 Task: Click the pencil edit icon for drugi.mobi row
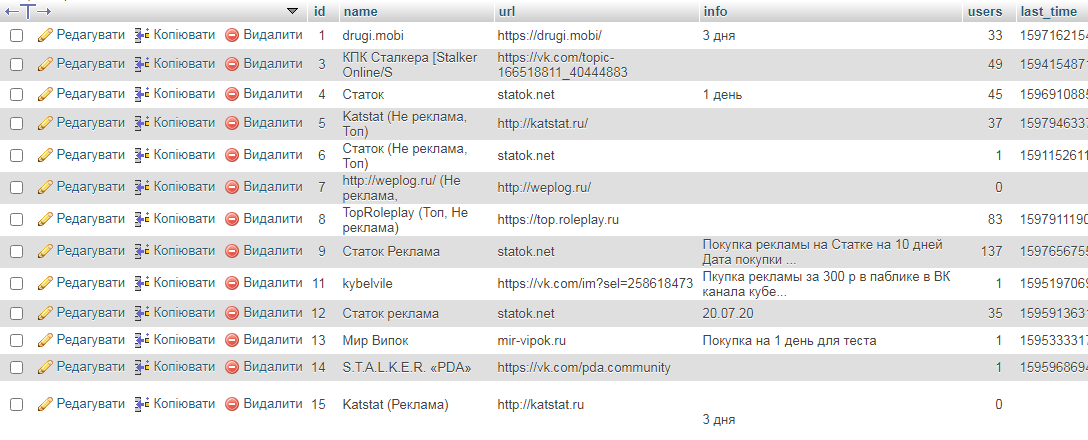coord(44,35)
